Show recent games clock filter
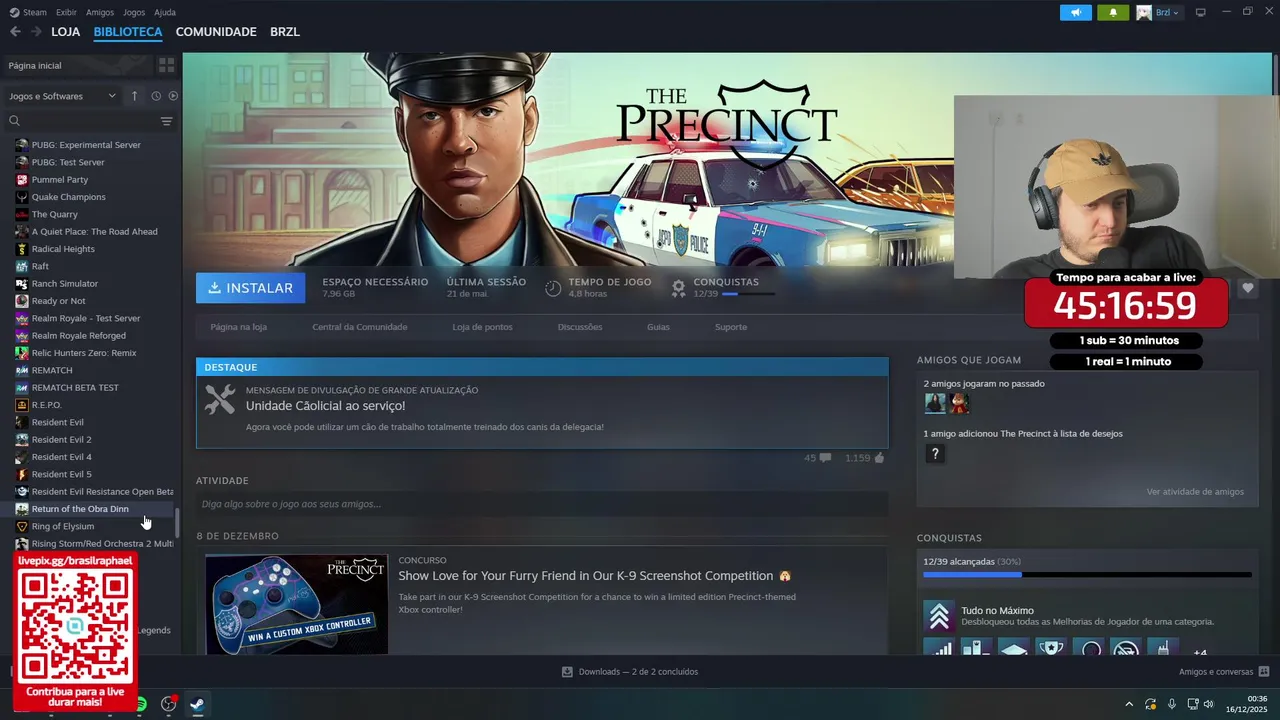Screen dimensions: 1280x720 (156, 96)
